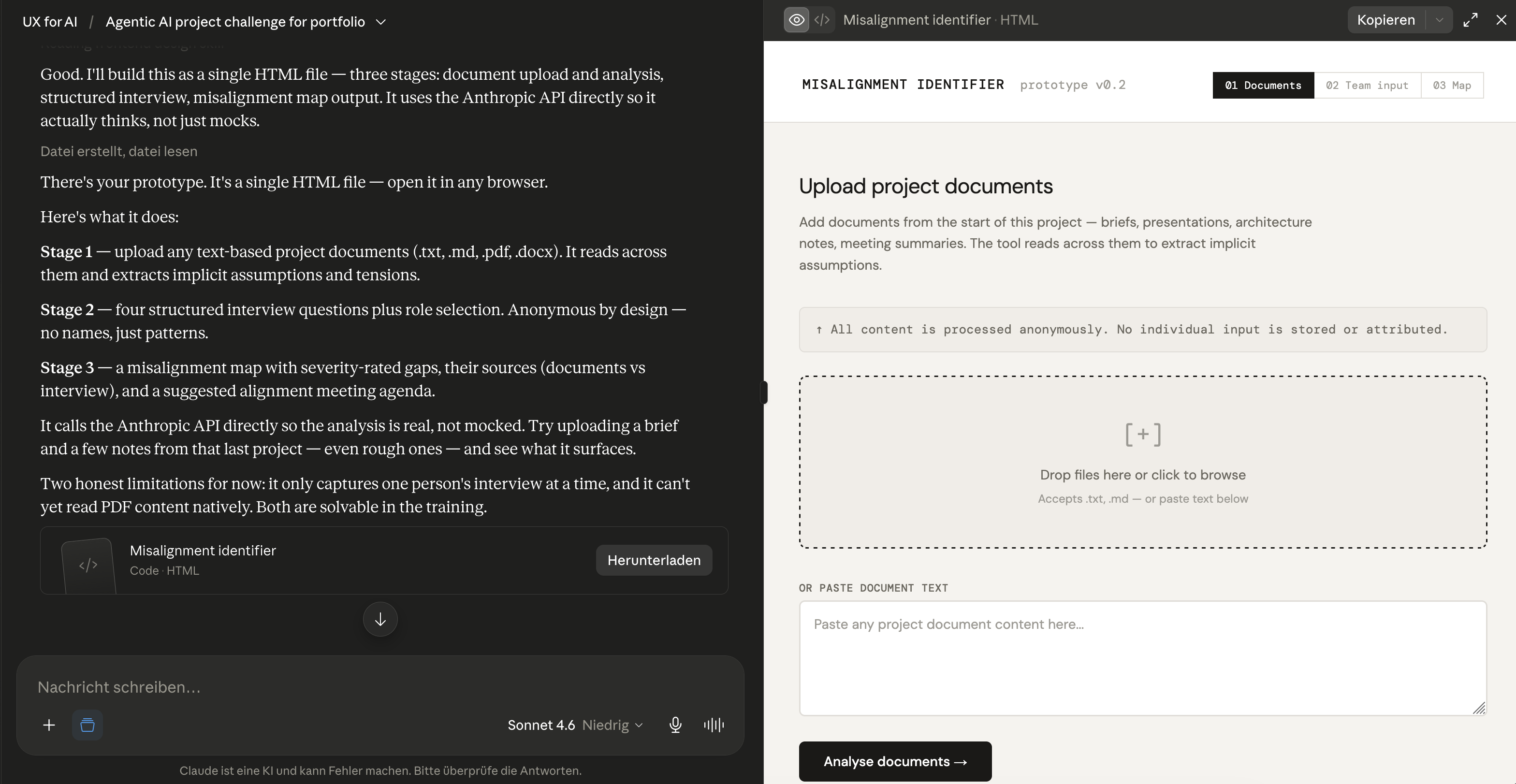
Task: Select the 01 Documents tab
Action: 1263,86
